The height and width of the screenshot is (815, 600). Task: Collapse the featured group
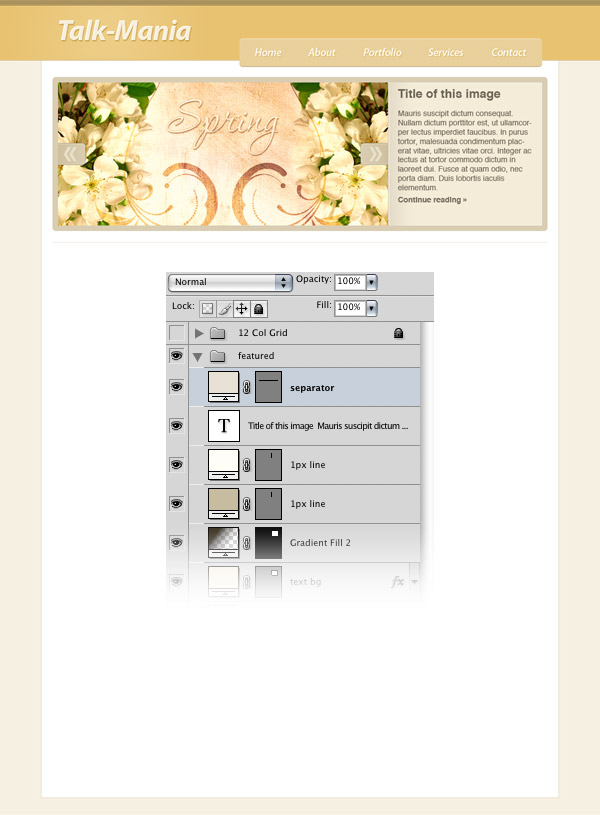[x=198, y=357]
